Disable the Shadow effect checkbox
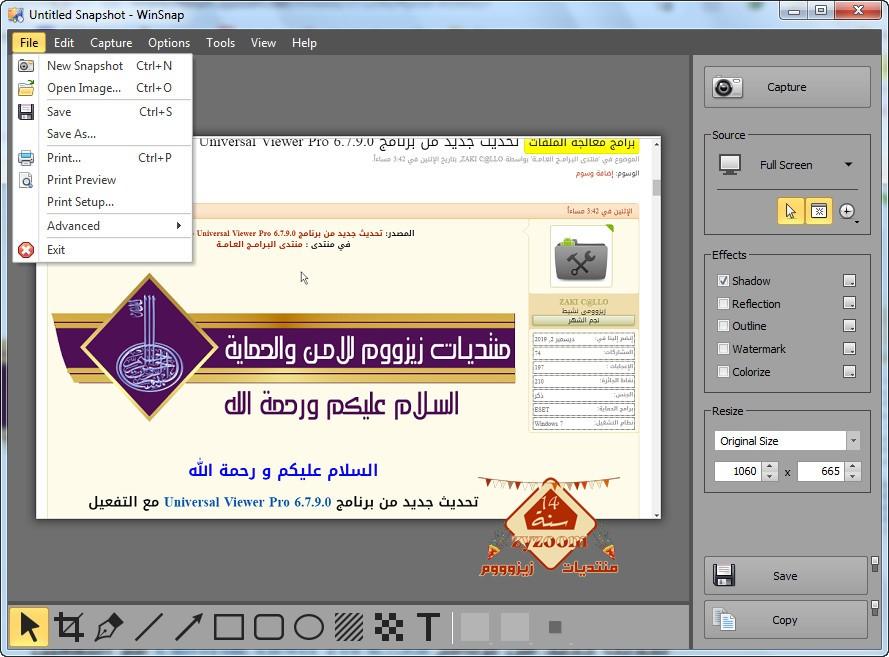 coord(723,281)
